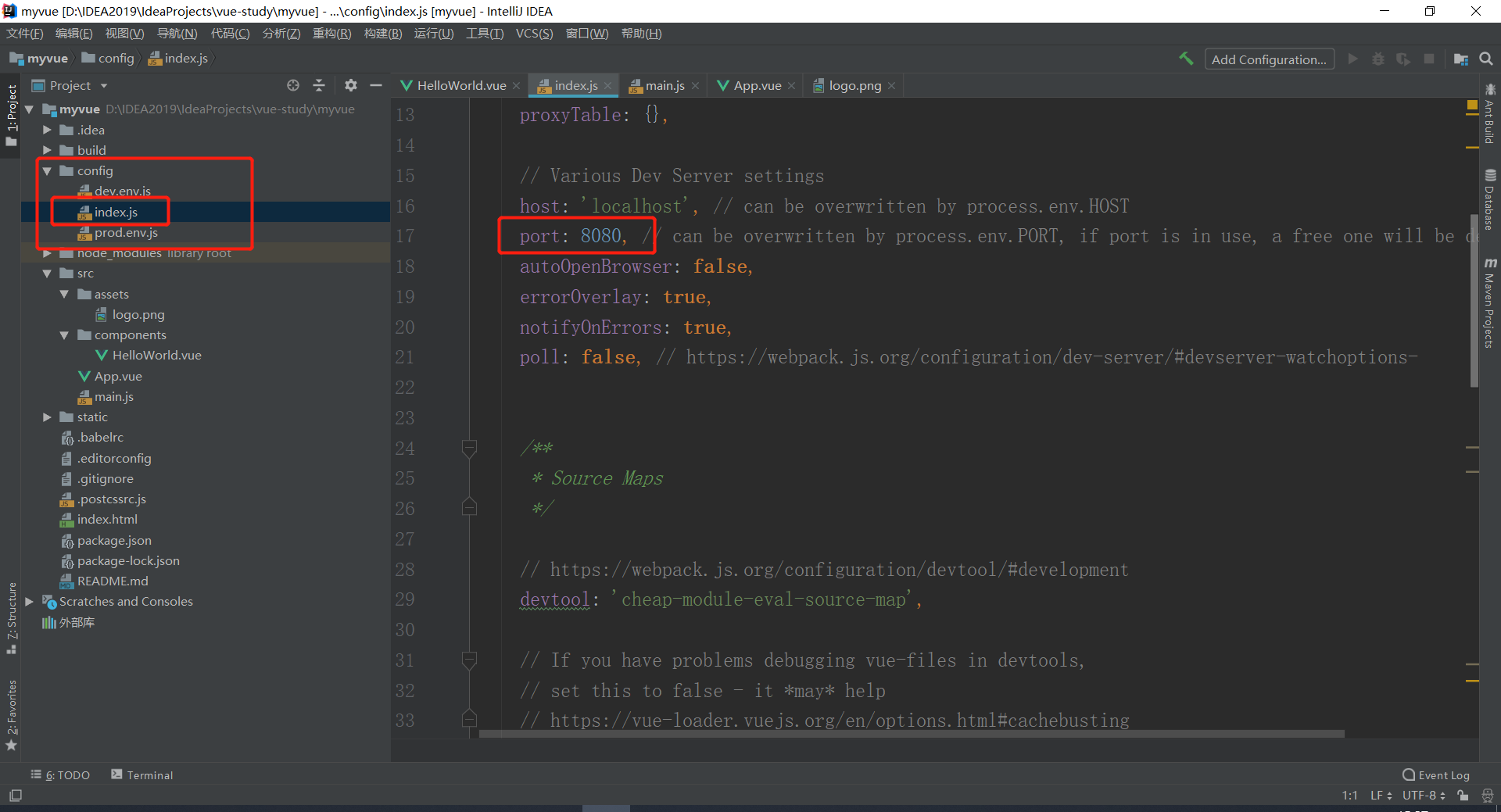Toggle the Database side panel

pos(1490,199)
